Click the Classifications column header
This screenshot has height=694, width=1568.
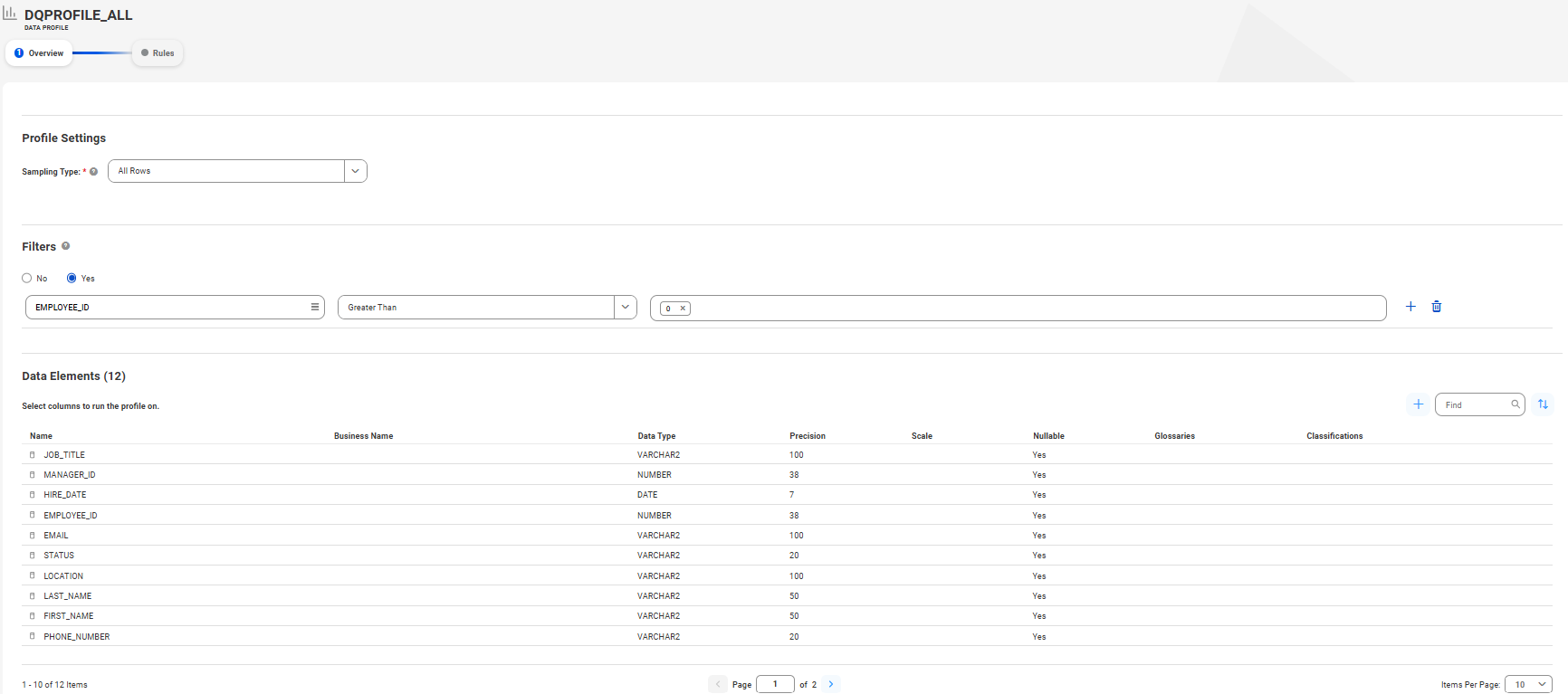(x=1334, y=436)
